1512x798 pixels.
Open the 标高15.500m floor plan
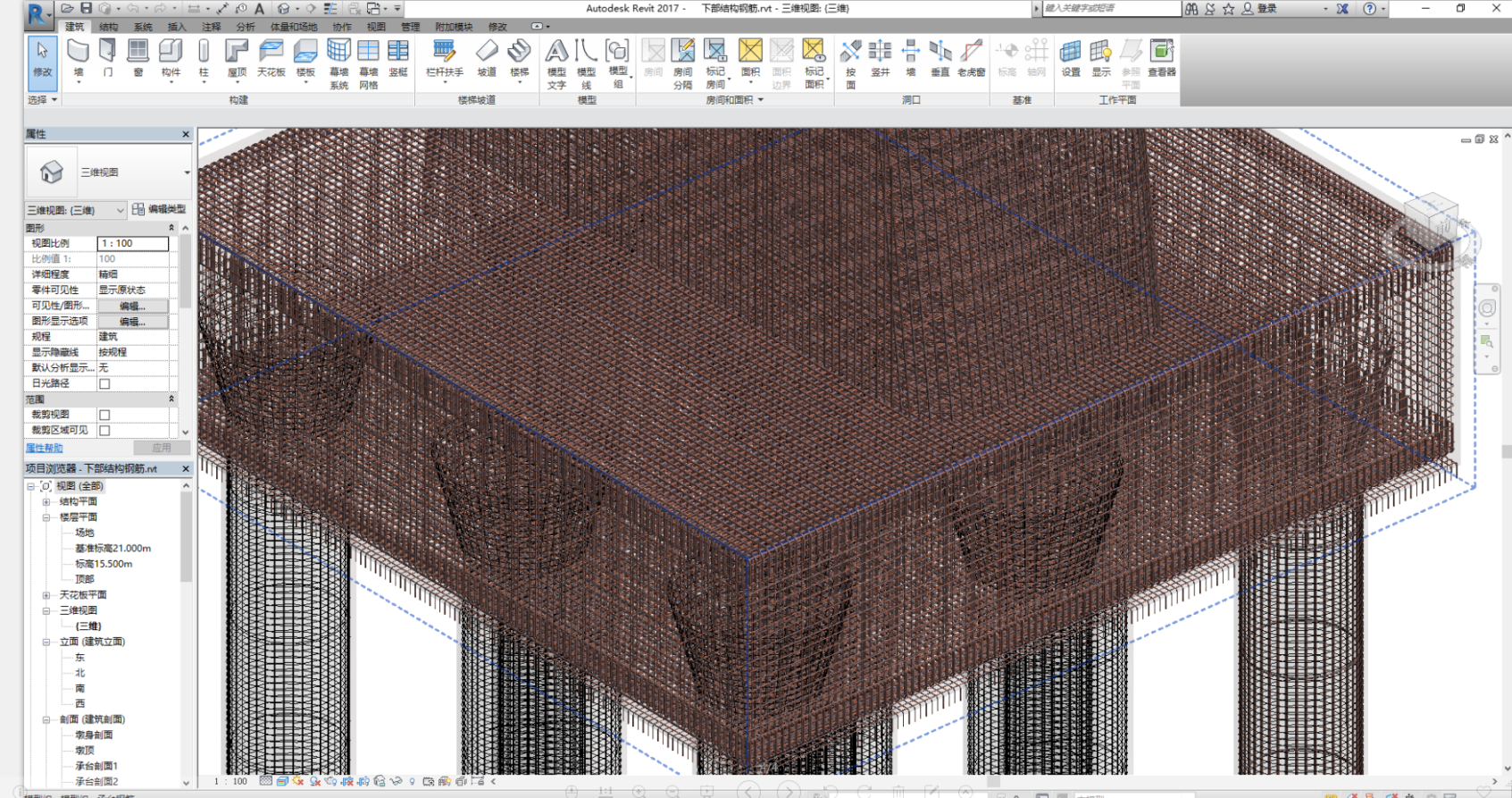click(x=104, y=564)
